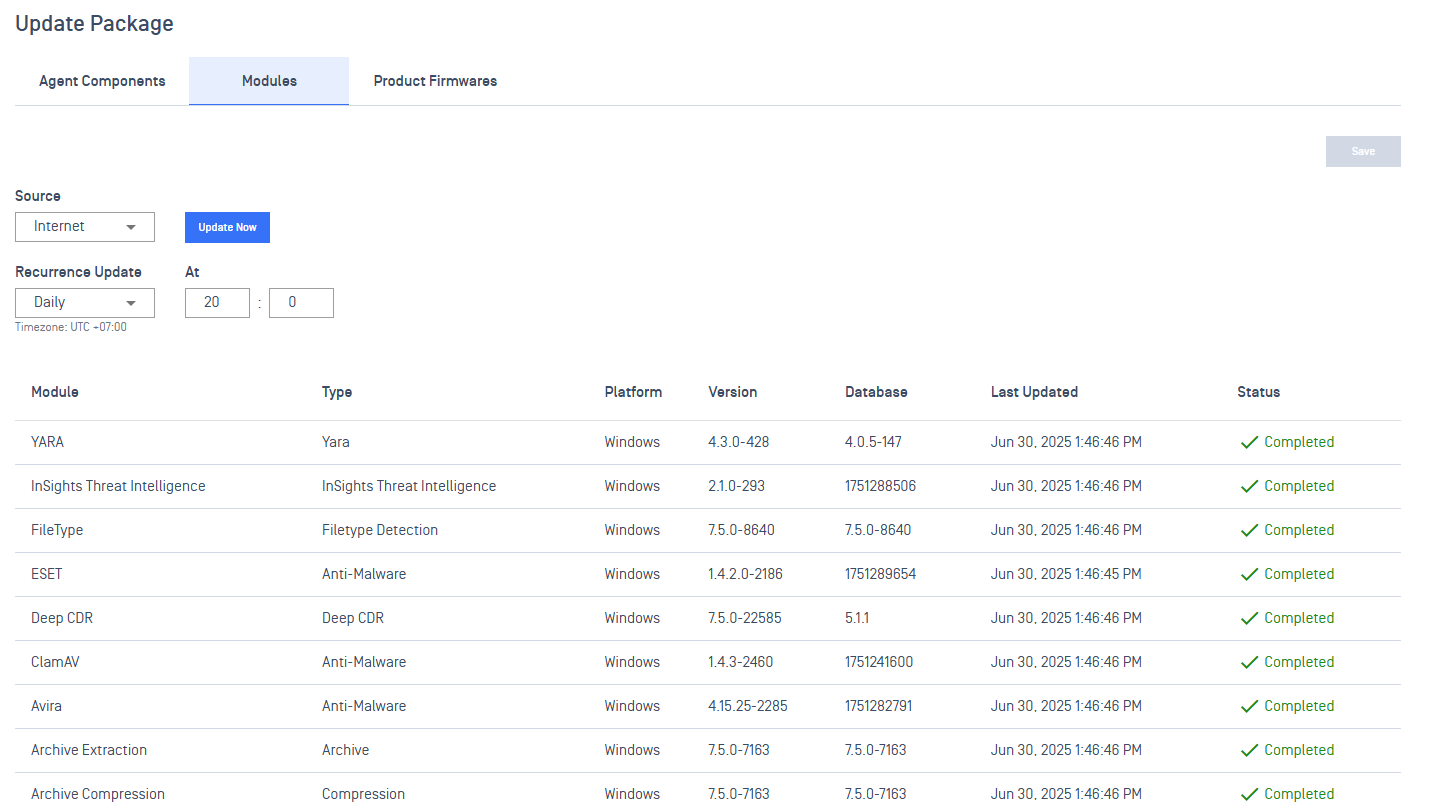
Task: Click the Save button
Action: click(x=1363, y=151)
